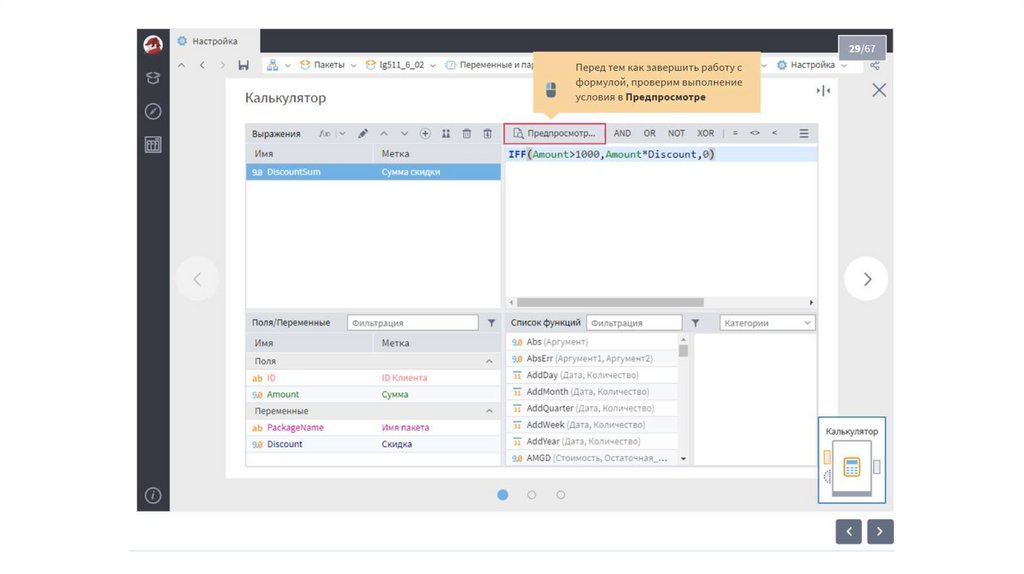This screenshot has height=574, width=1024.
Task: Insert the AND operator
Action: [x=622, y=133]
